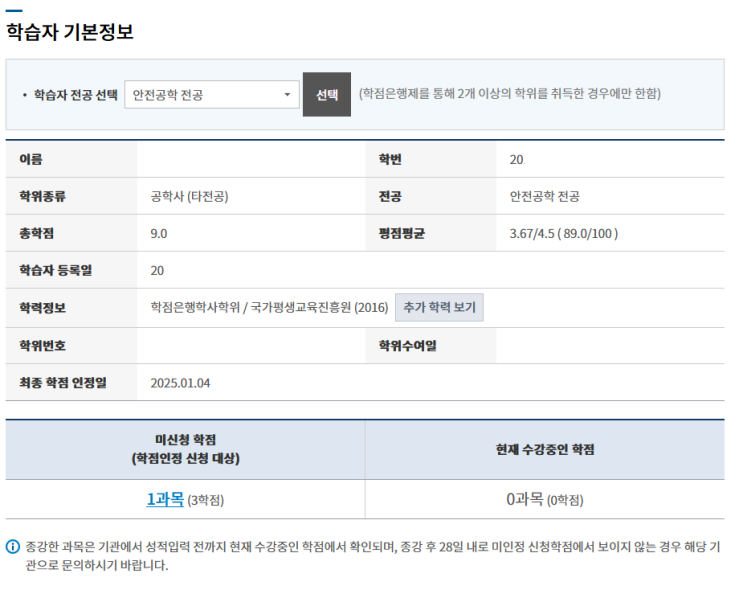This screenshot has height=594, width=743.
Task: Click the 선택 button
Action: pos(327,95)
